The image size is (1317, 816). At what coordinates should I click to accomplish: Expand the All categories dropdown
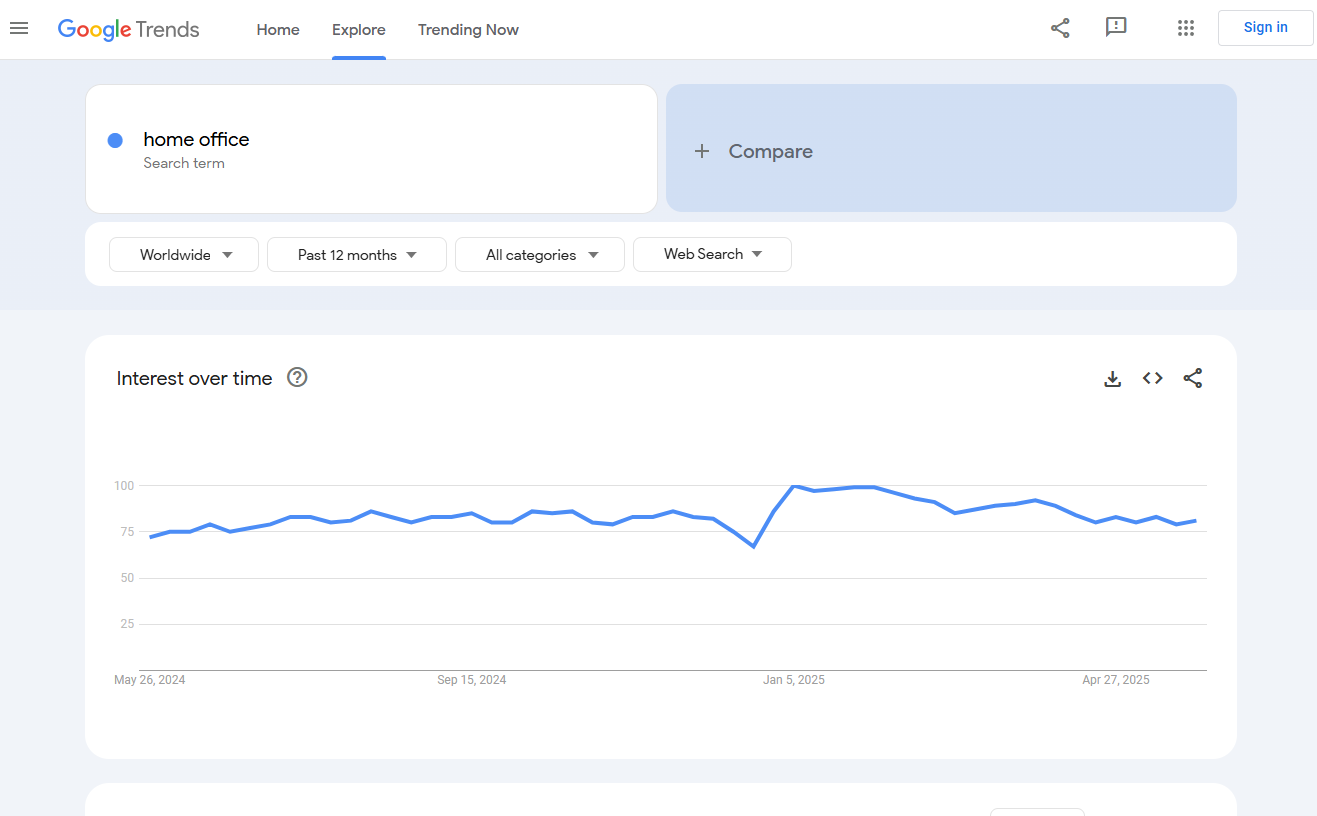pos(540,255)
